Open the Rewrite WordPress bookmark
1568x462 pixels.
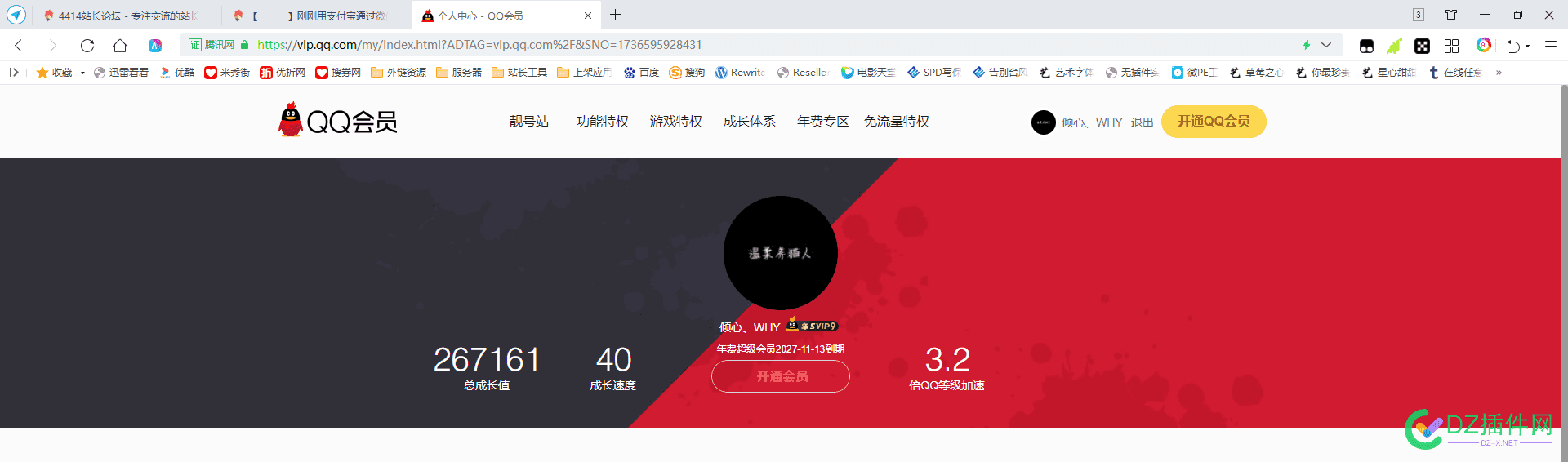[740, 73]
